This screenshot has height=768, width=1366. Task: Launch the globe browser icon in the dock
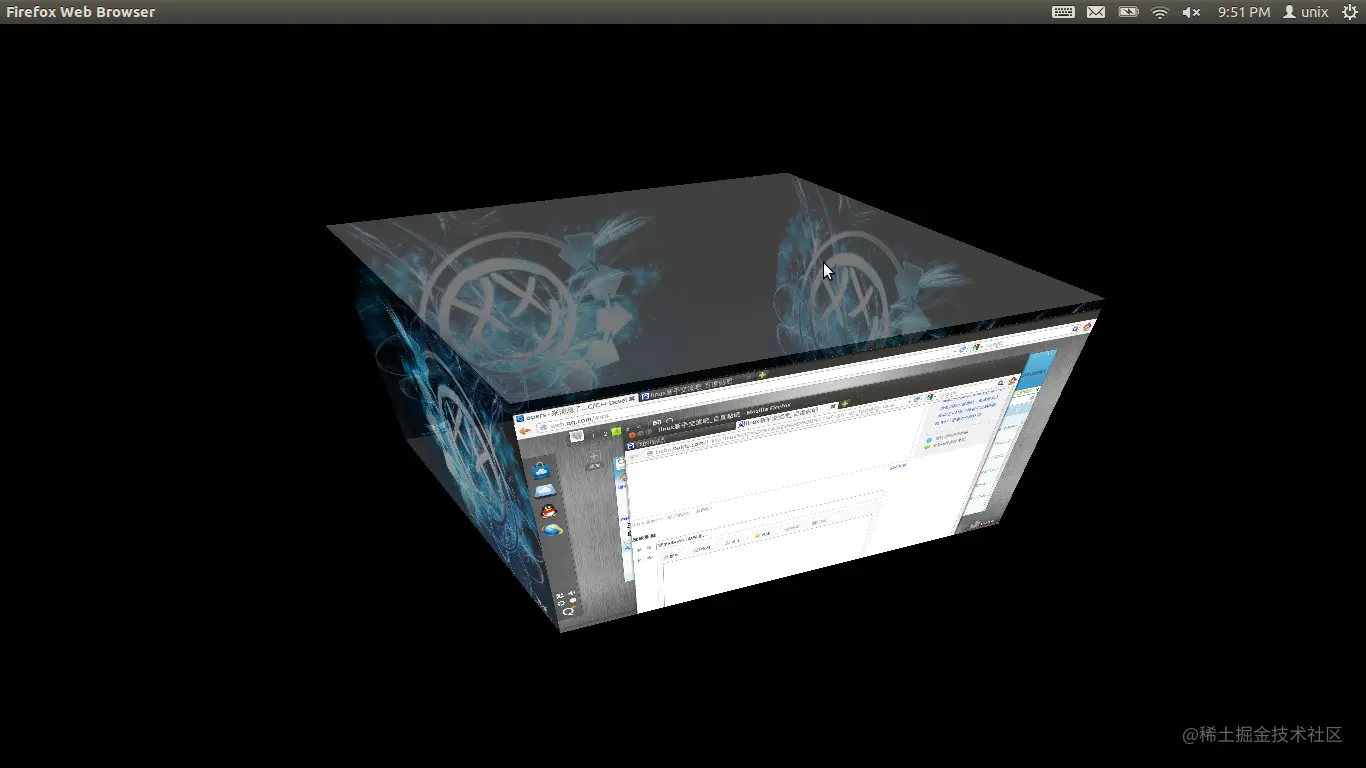[x=551, y=530]
